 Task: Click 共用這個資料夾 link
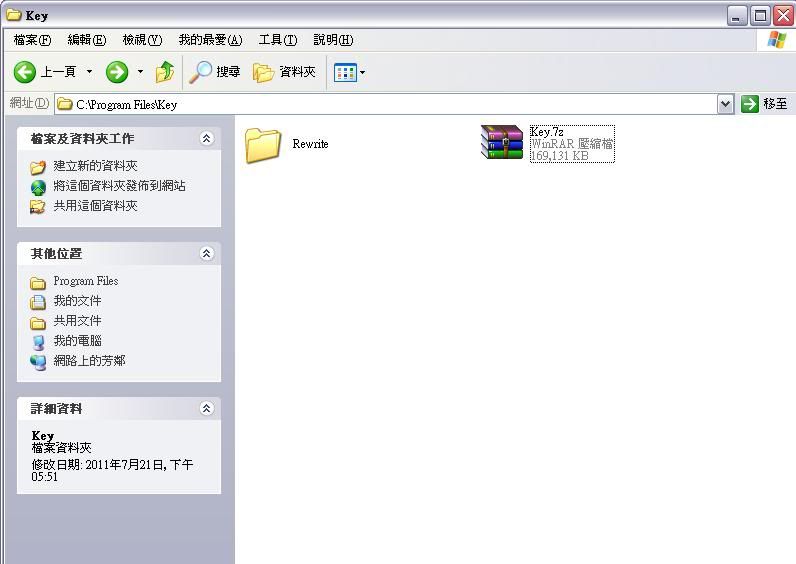(x=95, y=206)
